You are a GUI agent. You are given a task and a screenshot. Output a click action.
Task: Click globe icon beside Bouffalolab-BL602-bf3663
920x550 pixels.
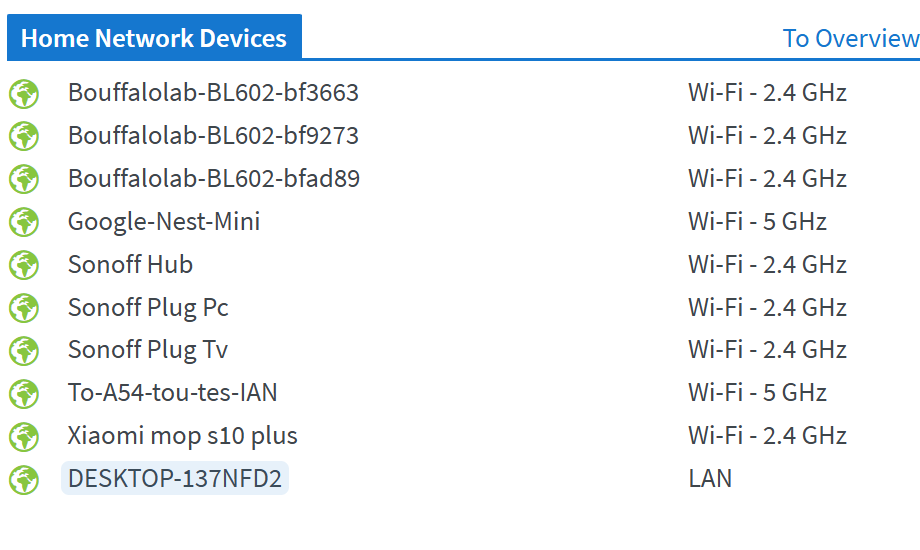coord(24,94)
